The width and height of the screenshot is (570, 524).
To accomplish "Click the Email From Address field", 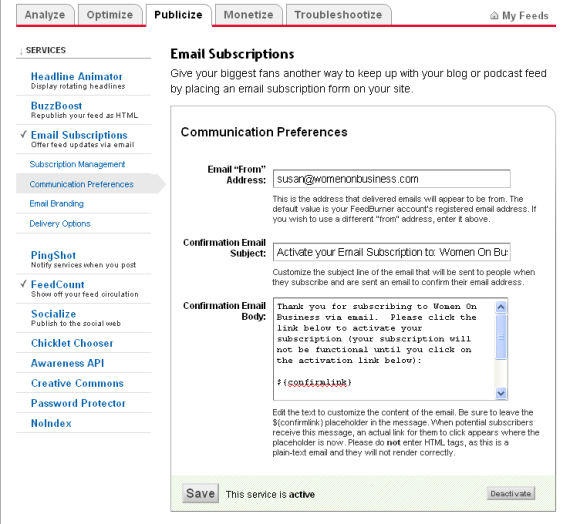I will pyautogui.click(x=392, y=179).
